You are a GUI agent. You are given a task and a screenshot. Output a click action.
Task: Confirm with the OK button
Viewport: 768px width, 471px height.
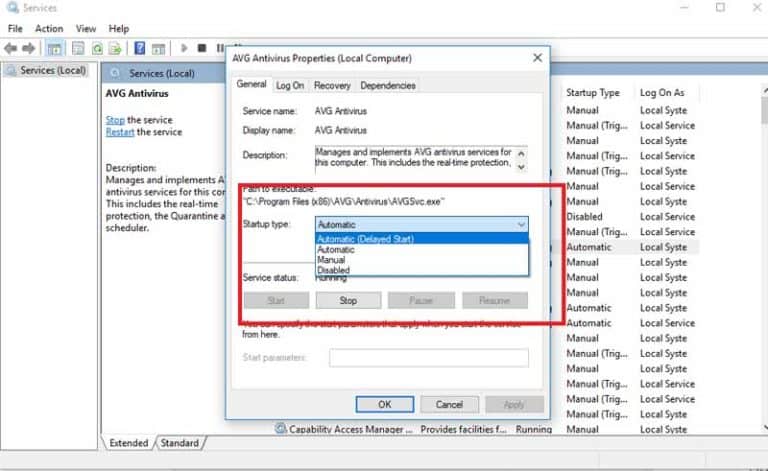(x=384, y=404)
